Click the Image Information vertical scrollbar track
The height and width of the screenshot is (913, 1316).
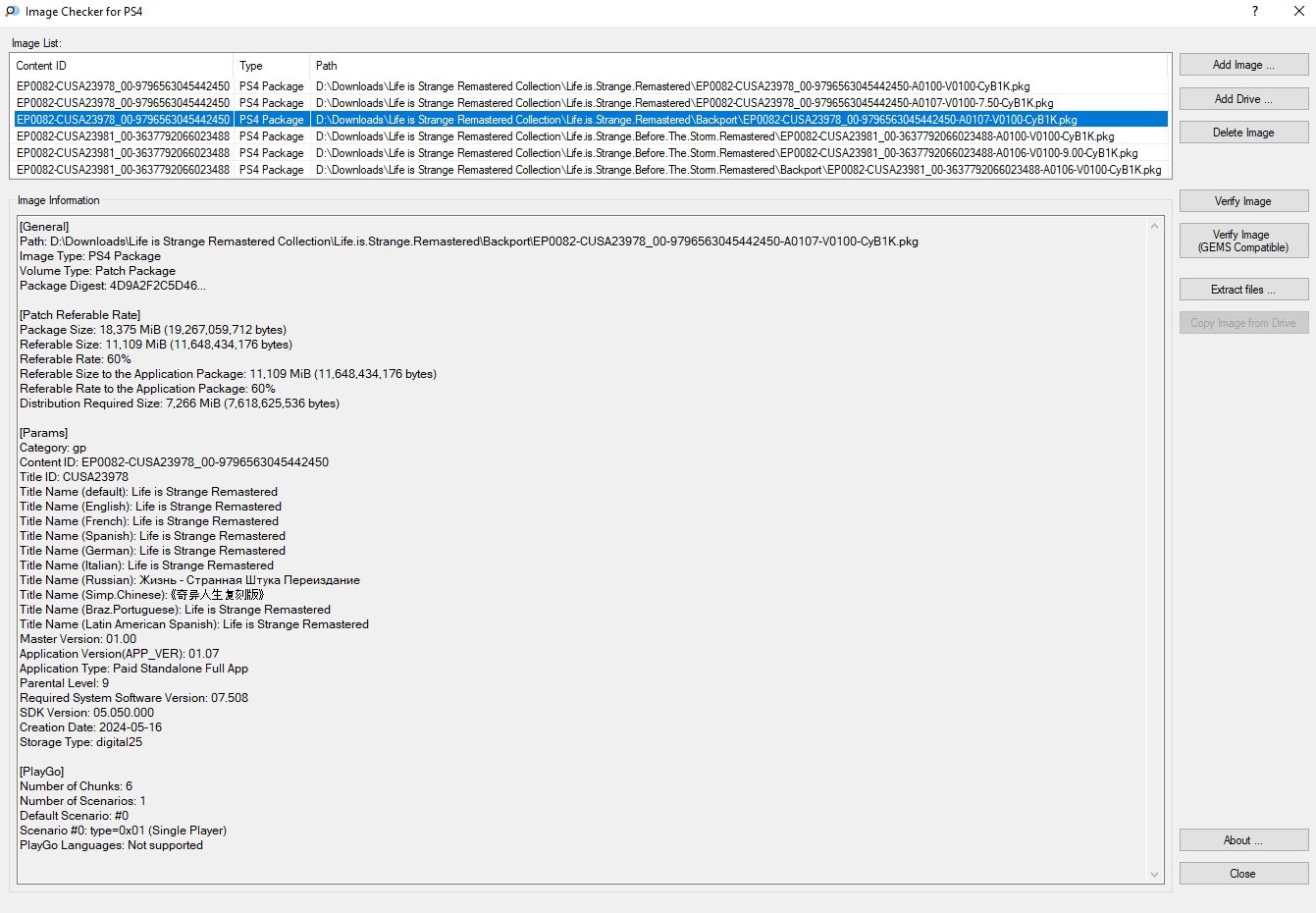pos(1154,550)
